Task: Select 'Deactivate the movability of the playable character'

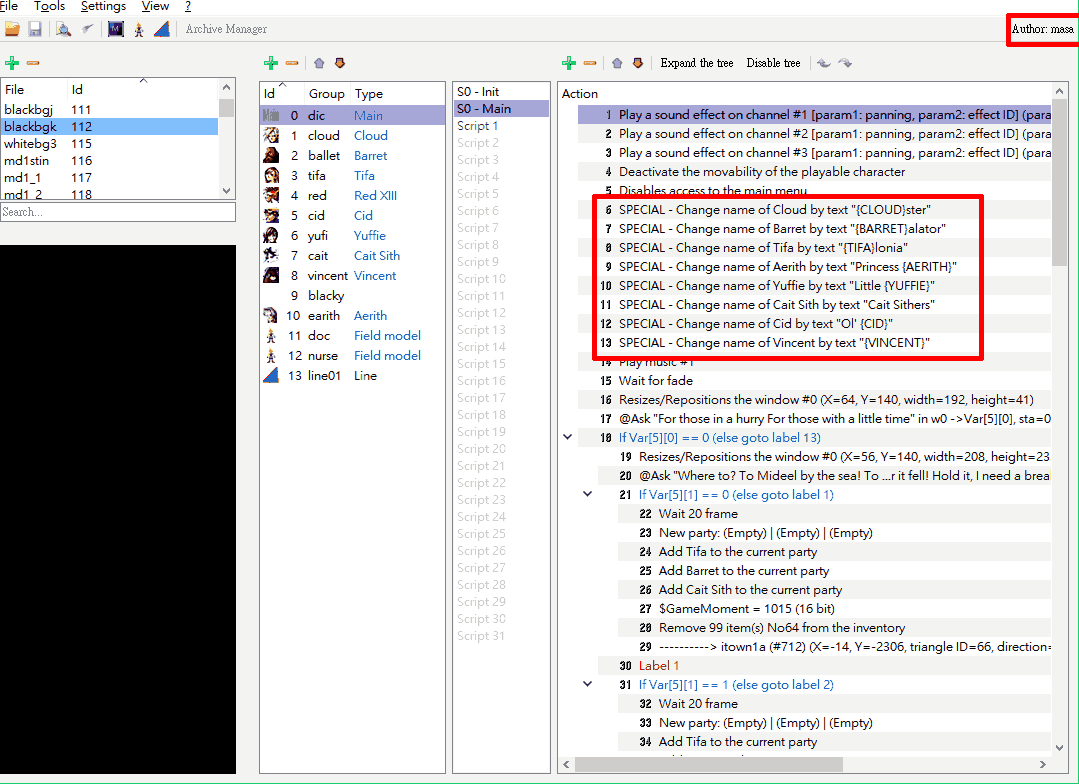Action: pos(815,171)
